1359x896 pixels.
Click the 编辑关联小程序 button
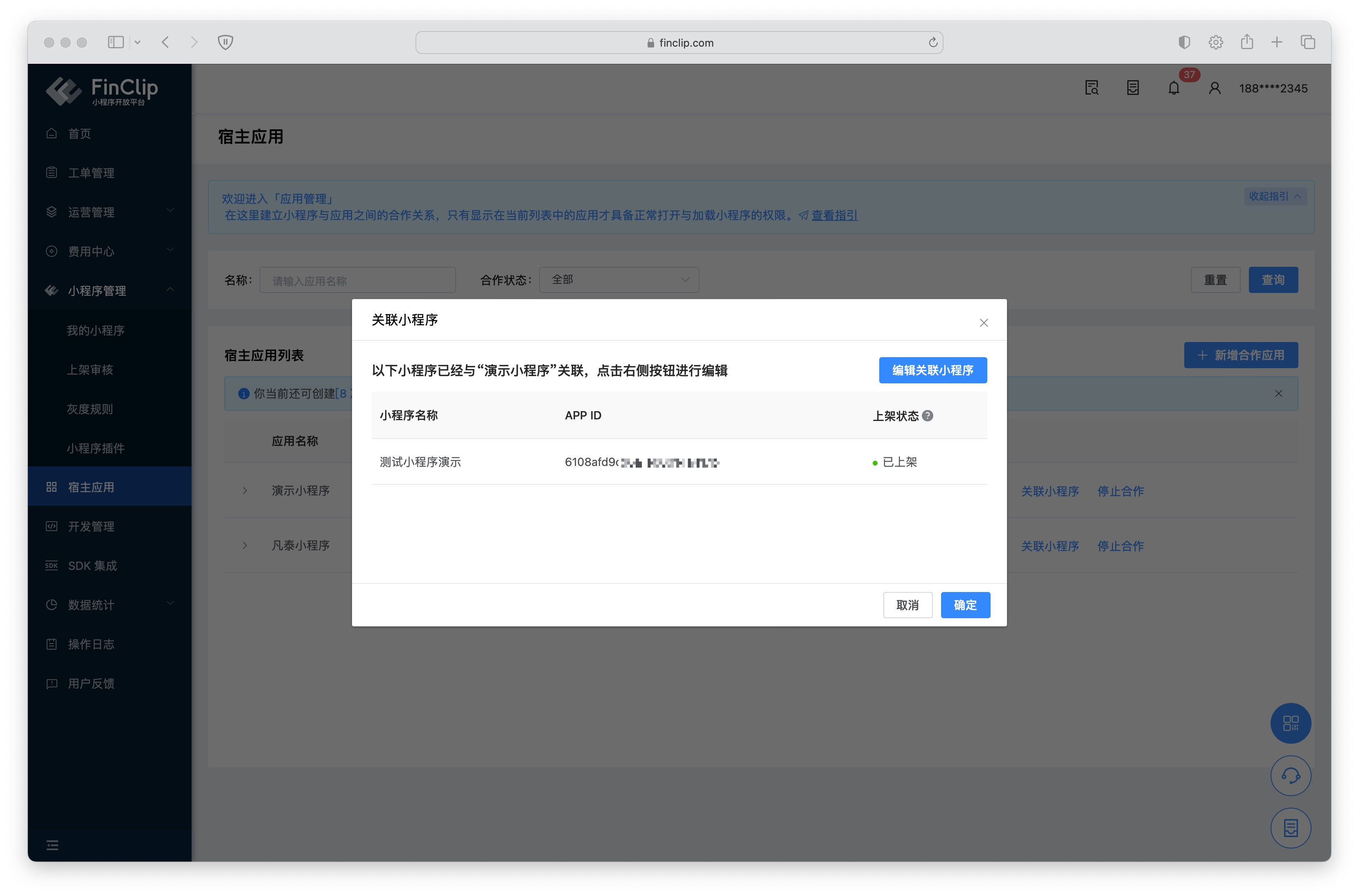(932, 370)
